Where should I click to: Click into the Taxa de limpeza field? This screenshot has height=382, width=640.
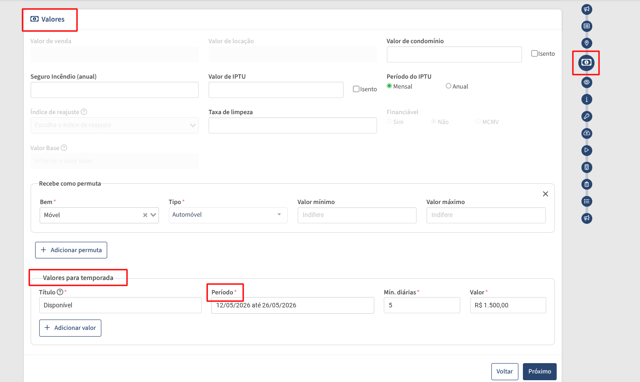pos(292,126)
